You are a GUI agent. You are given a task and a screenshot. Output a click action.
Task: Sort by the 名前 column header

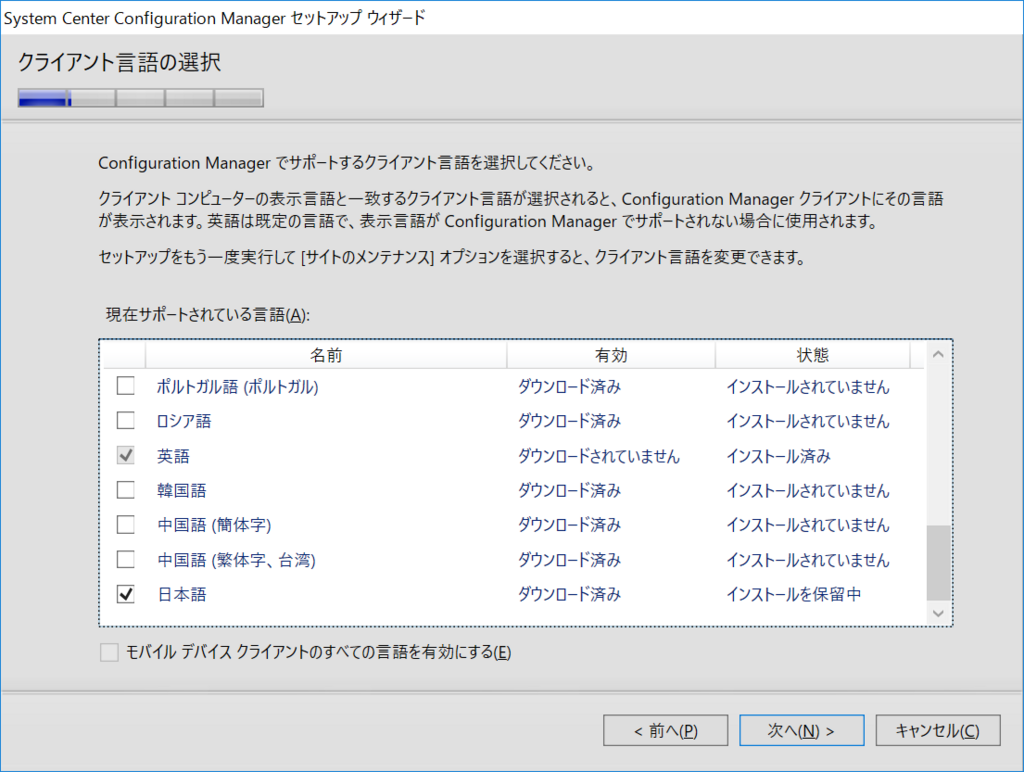click(x=326, y=355)
